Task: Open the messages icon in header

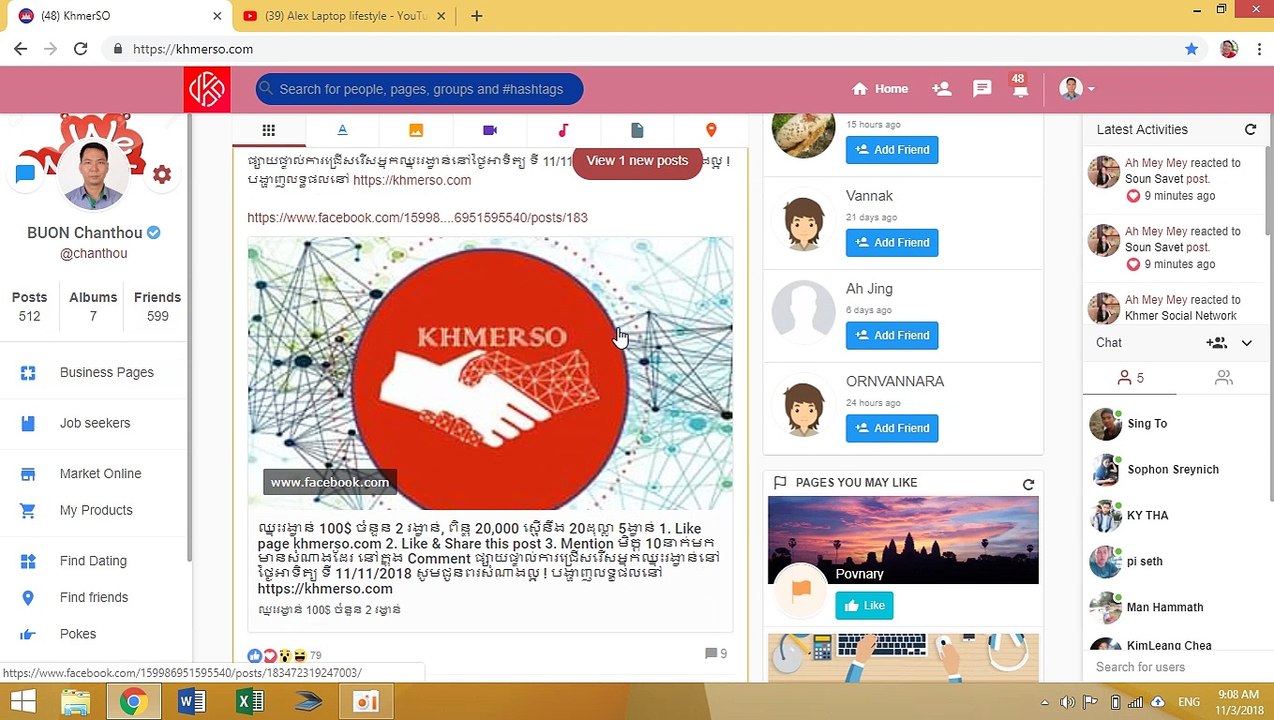Action: point(982,89)
